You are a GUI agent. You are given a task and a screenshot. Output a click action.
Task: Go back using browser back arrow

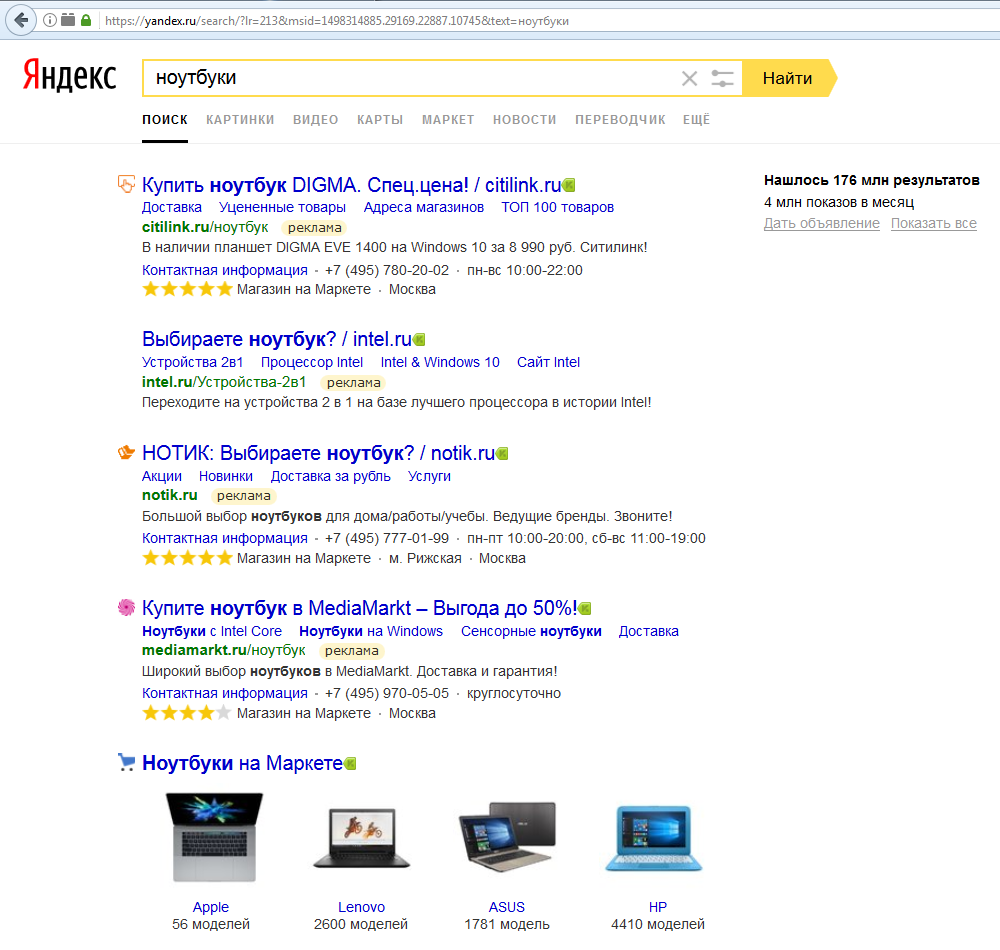click(x=21, y=20)
